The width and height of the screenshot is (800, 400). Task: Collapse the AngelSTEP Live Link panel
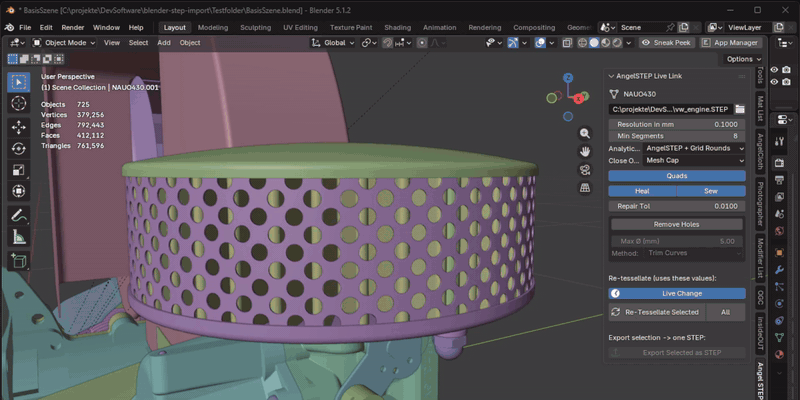click(x=611, y=76)
